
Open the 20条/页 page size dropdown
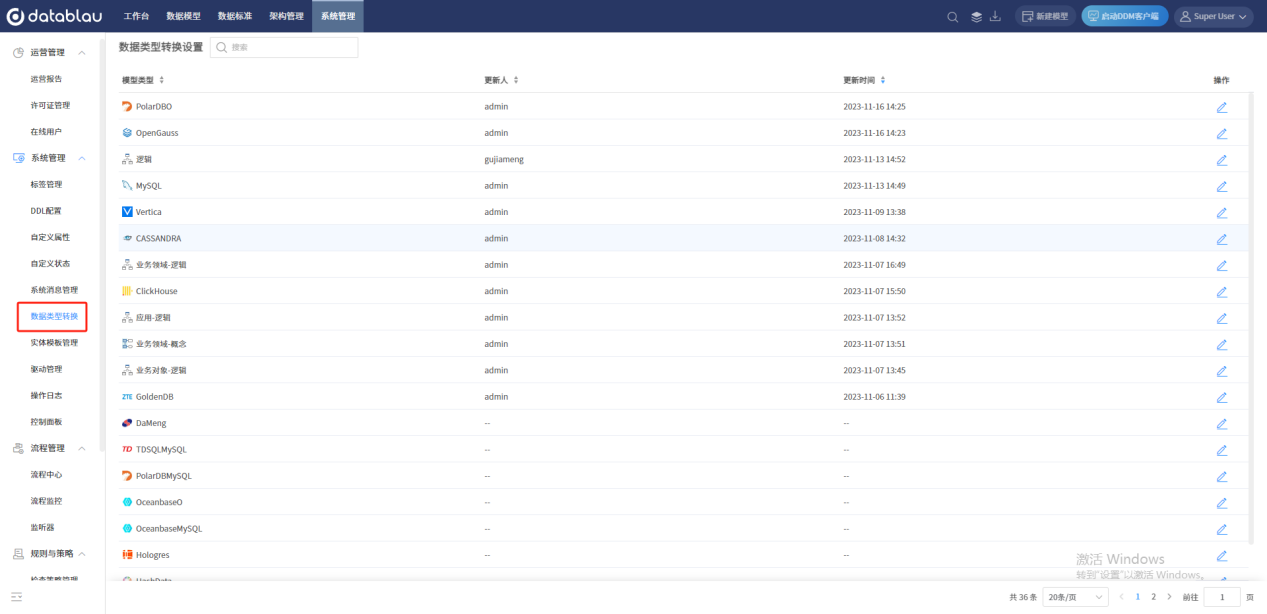(x=1075, y=597)
